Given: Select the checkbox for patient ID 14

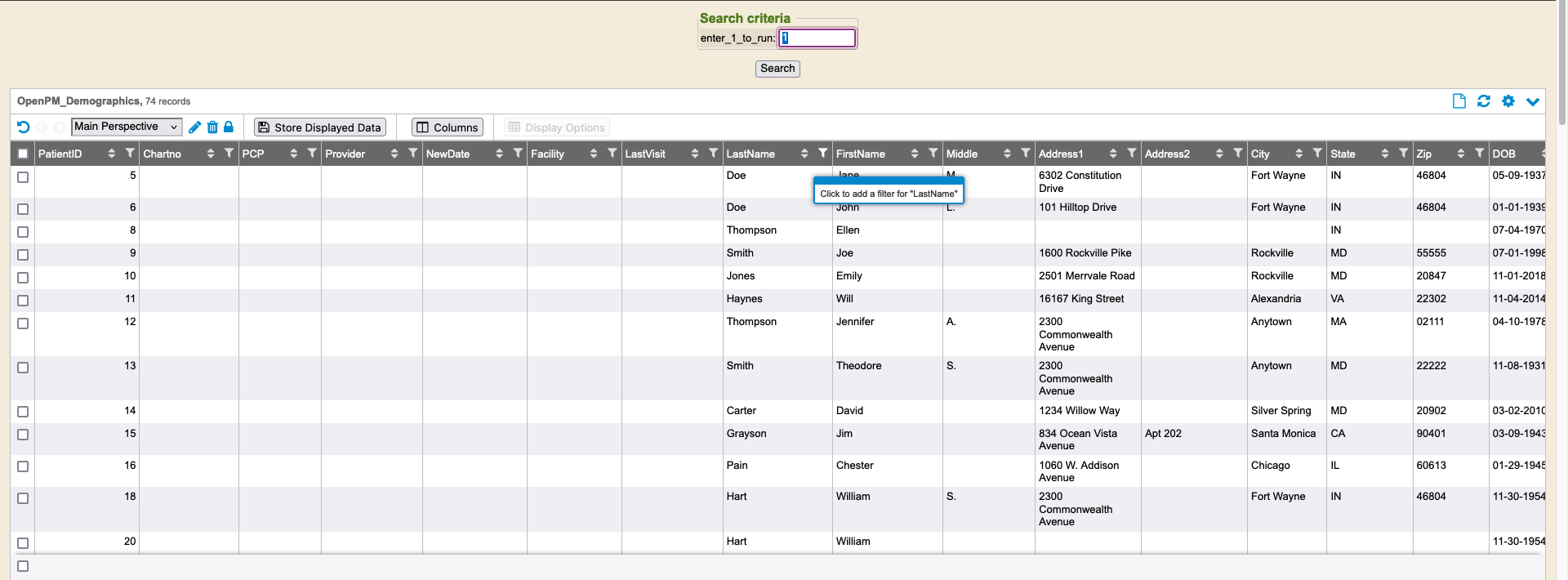Looking at the screenshot, I should point(23,412).
